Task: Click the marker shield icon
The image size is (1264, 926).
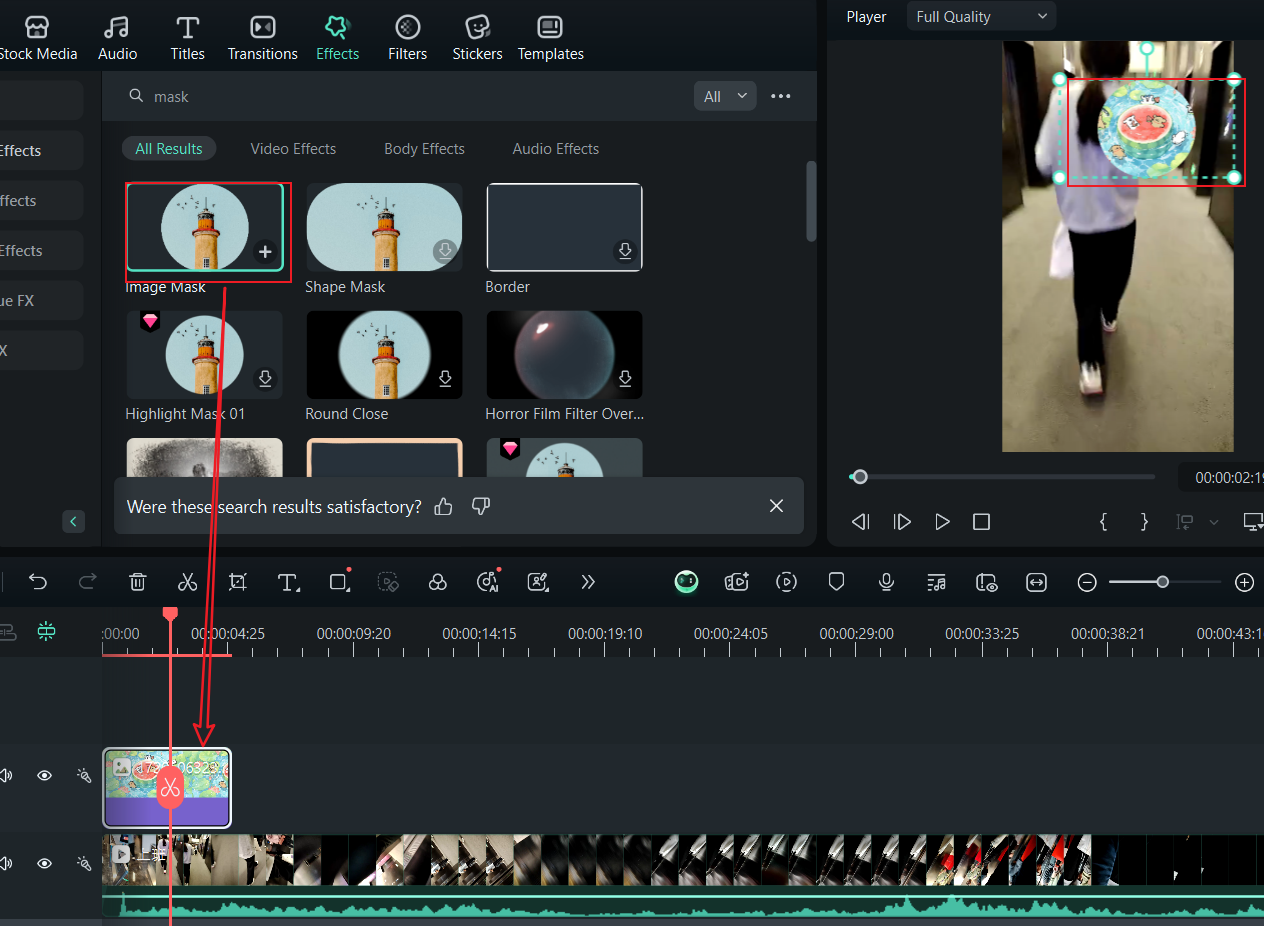Action: click(836, 582)
